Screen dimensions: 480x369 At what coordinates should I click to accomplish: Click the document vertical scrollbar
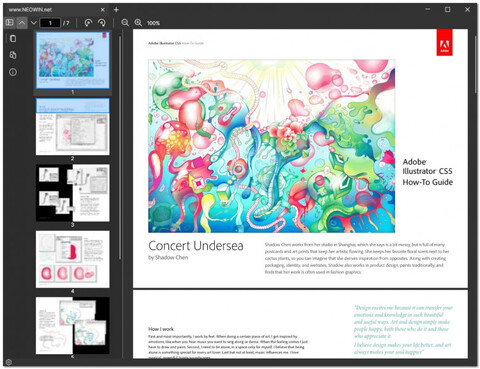point(476,63)
